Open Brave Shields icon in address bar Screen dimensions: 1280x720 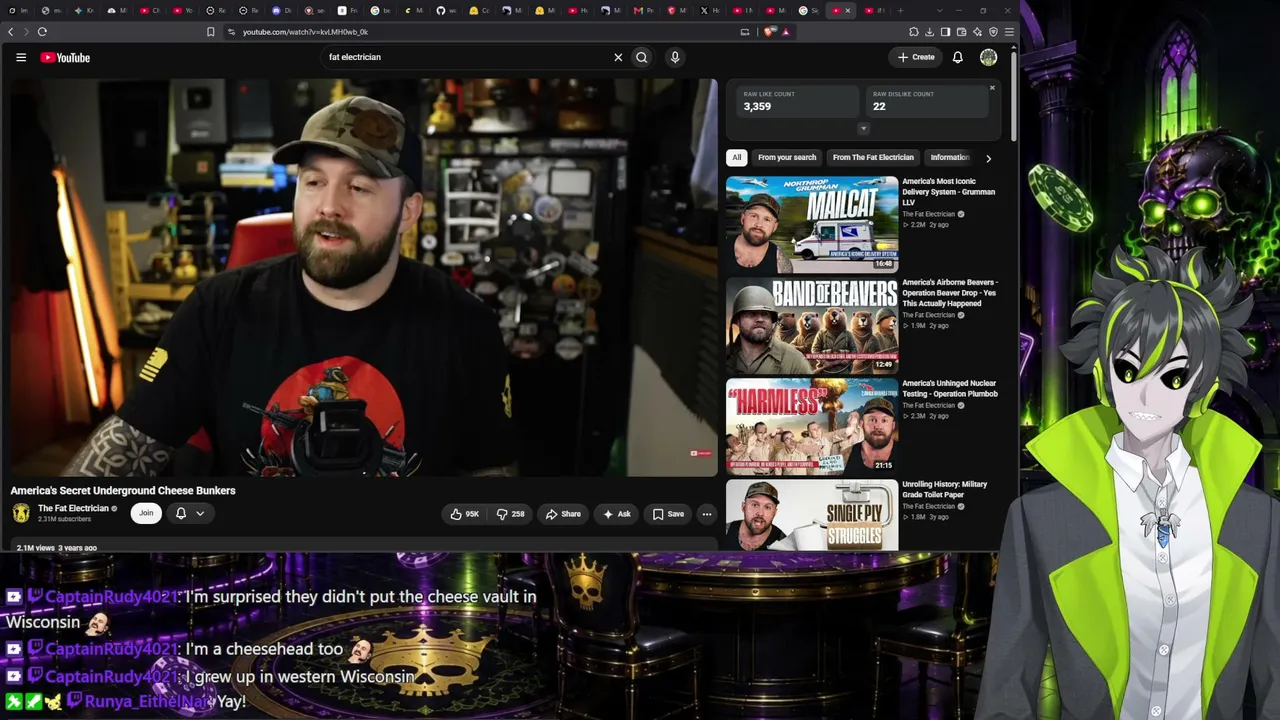[x=769, y=32]
